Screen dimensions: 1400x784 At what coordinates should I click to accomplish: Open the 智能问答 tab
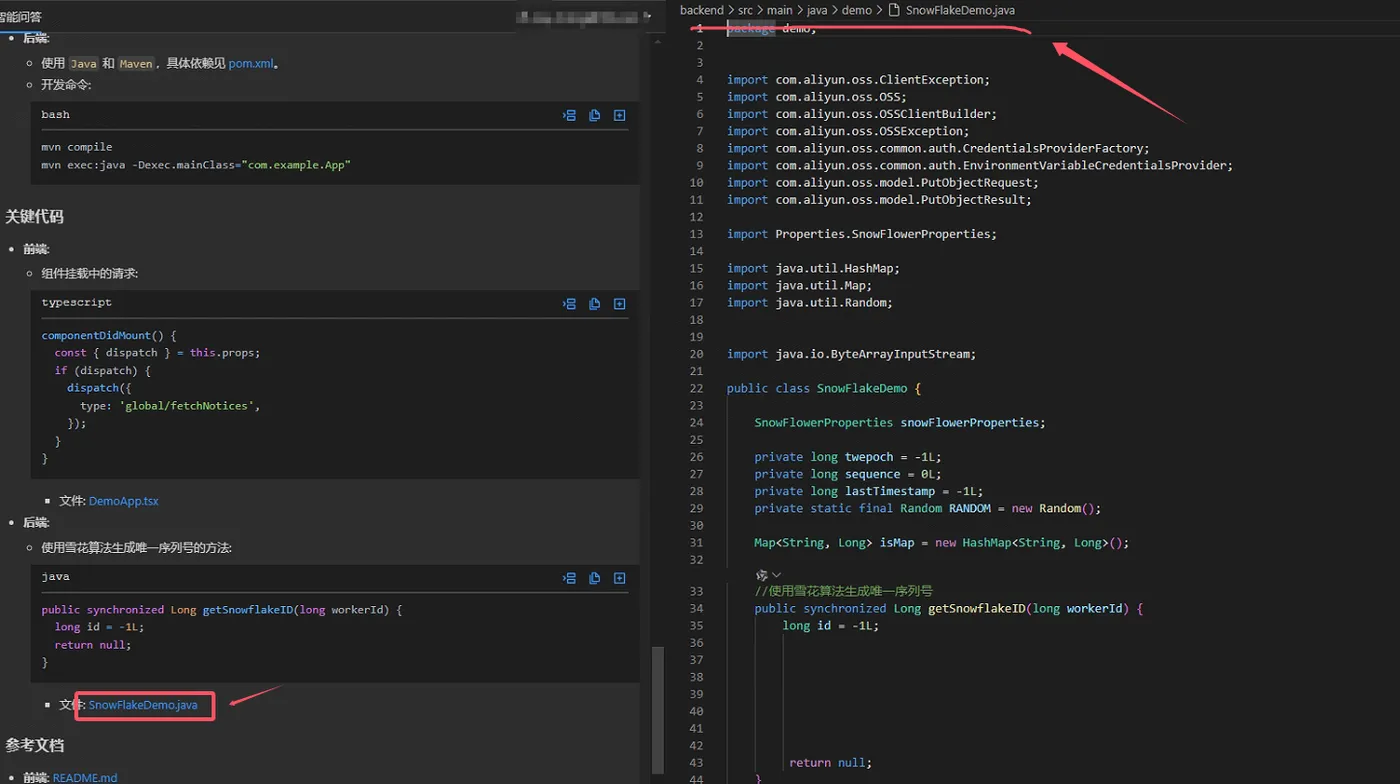(x=21, y=16)
